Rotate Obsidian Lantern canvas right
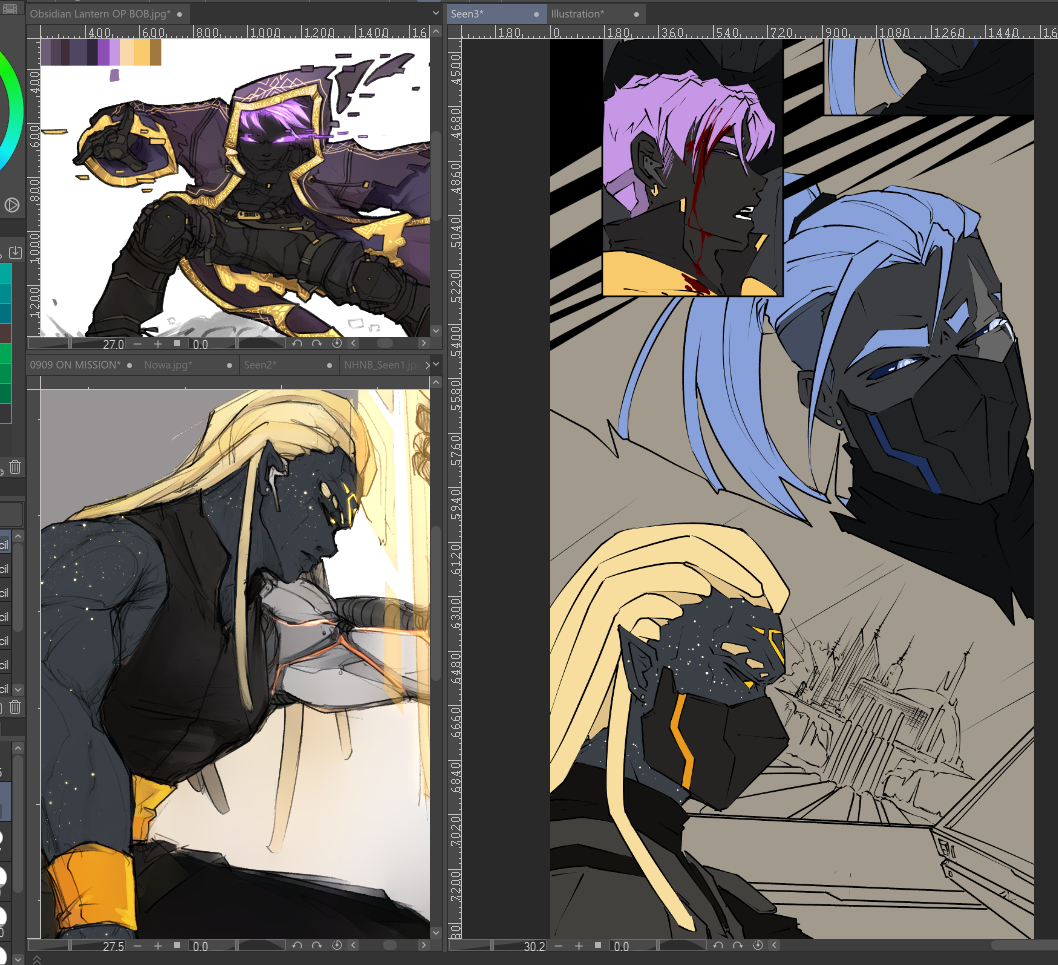This screenshot has height=965, width=1058. point(316,343)
